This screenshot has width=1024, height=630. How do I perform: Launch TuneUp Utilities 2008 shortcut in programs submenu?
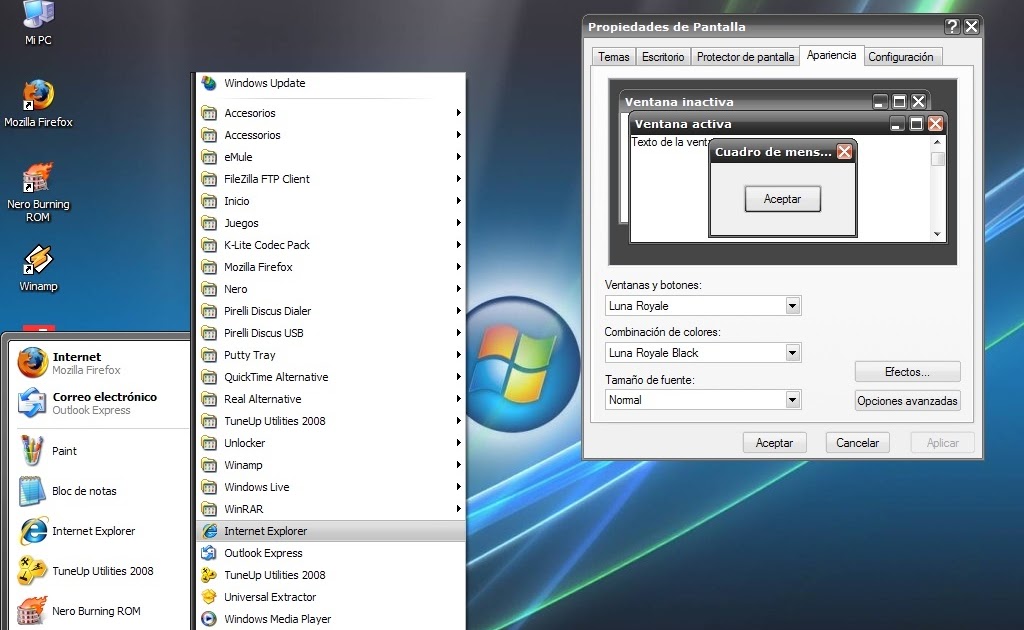(330, 575)
